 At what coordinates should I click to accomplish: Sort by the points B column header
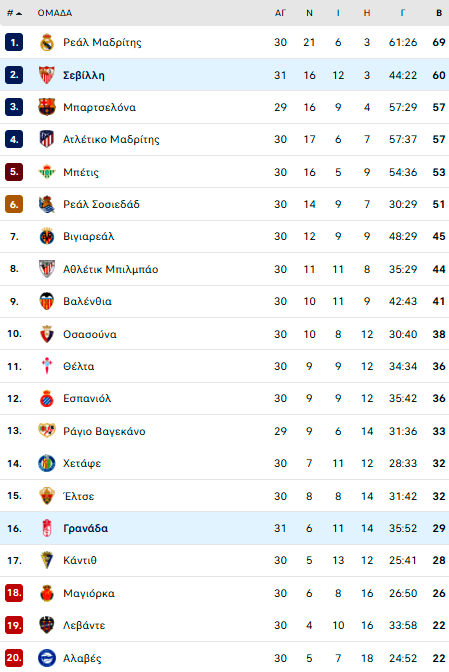[x=439, y=13]
